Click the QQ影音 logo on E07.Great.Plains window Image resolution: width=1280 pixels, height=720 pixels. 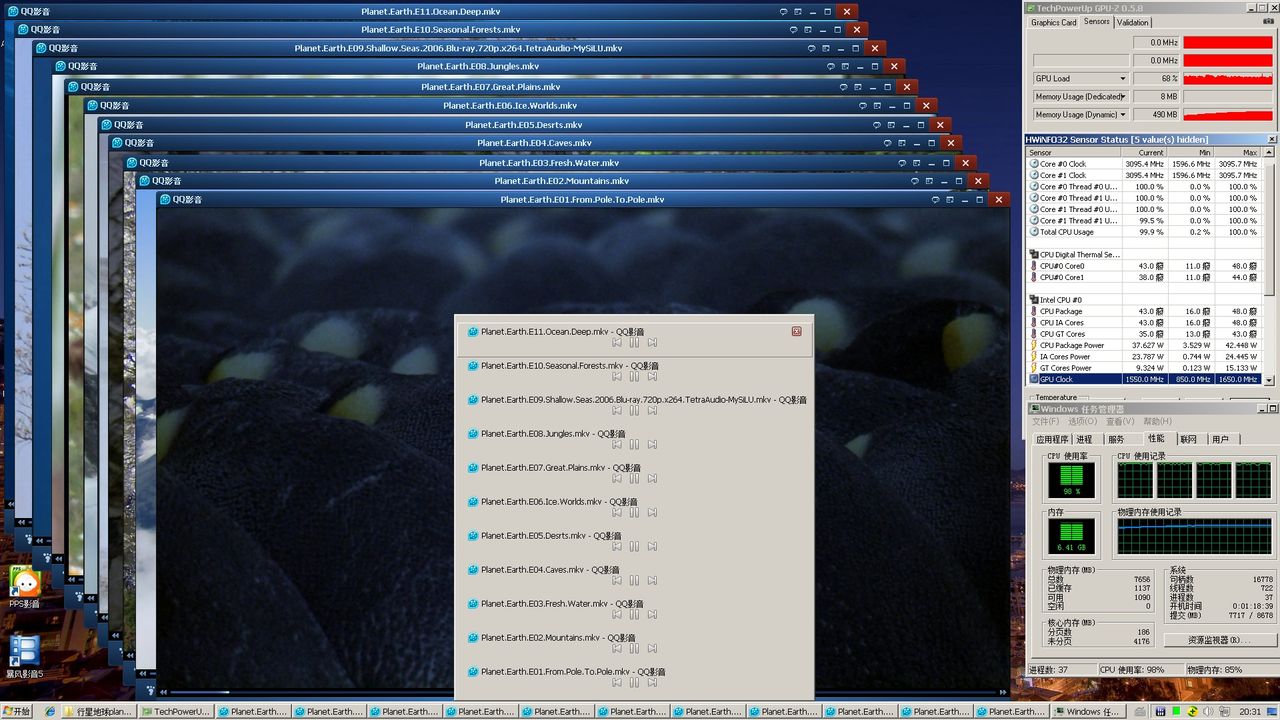[89, 87]
